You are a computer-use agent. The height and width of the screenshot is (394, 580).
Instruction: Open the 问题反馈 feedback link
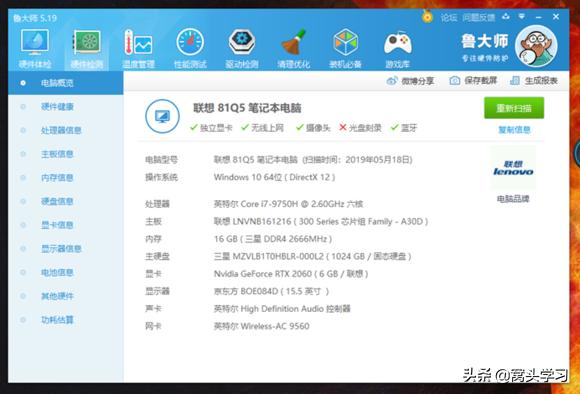(x=478, y=17)
